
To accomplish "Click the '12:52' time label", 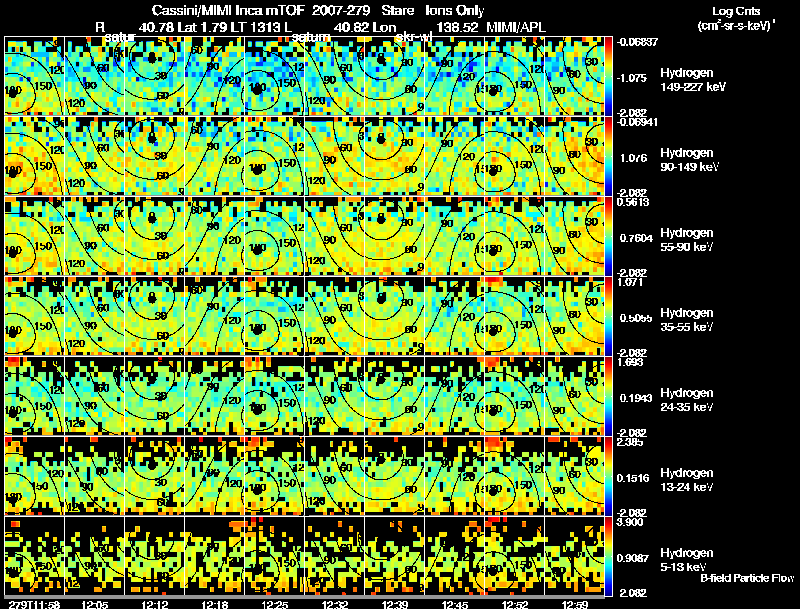I will click(515, 604).
